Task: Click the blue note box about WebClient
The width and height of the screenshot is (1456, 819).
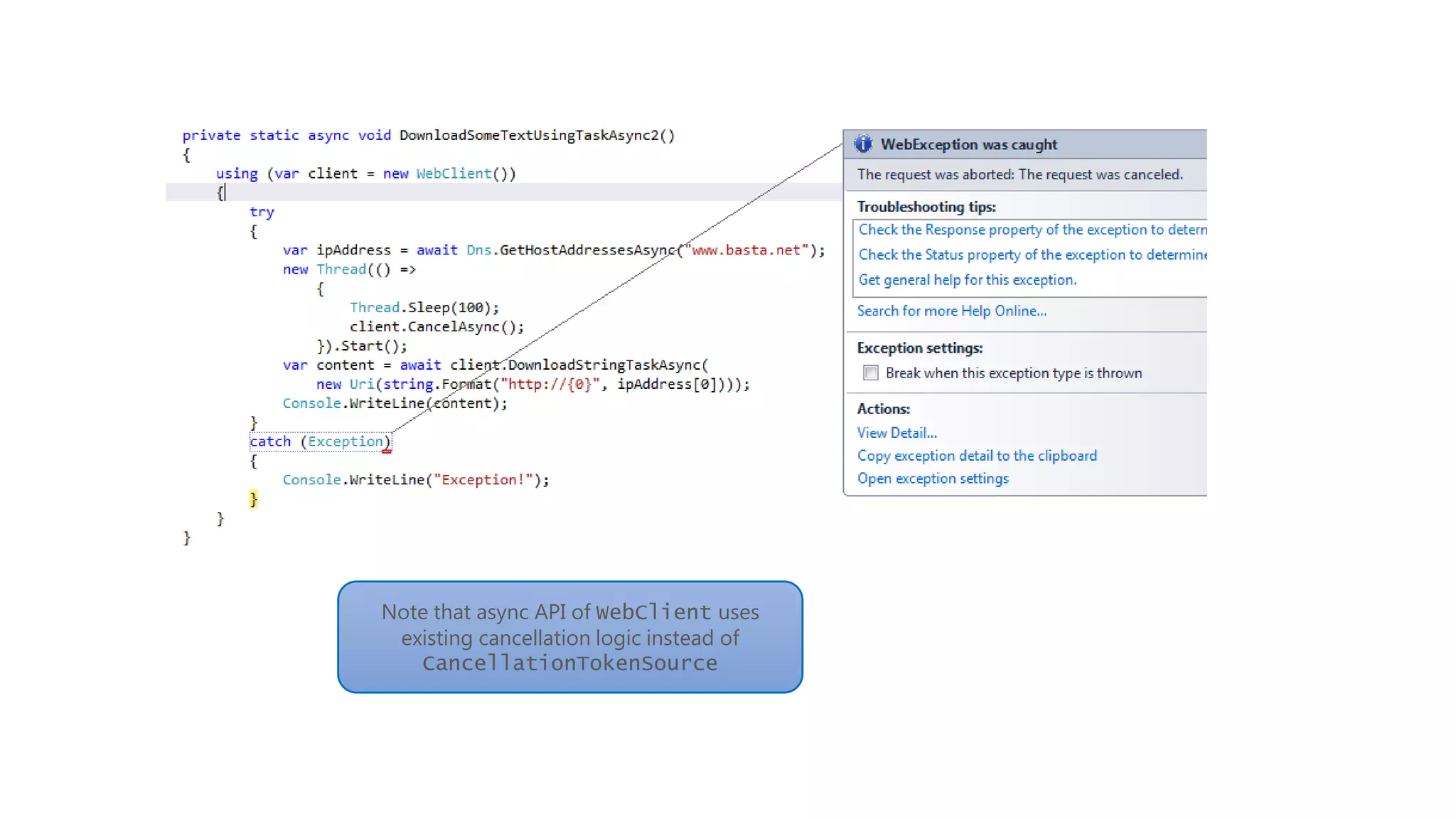Action: click(x=569, y=637)
